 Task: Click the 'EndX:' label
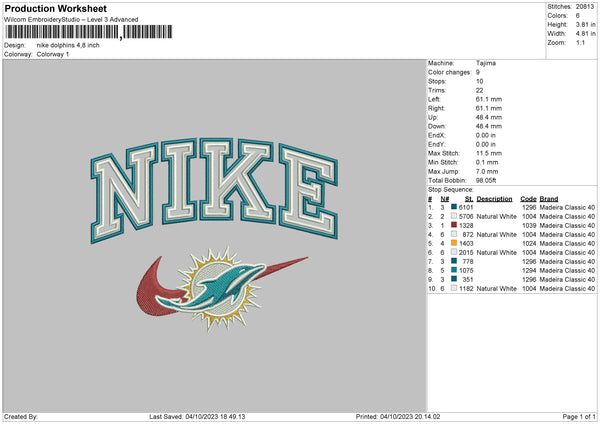click(437, 135)
